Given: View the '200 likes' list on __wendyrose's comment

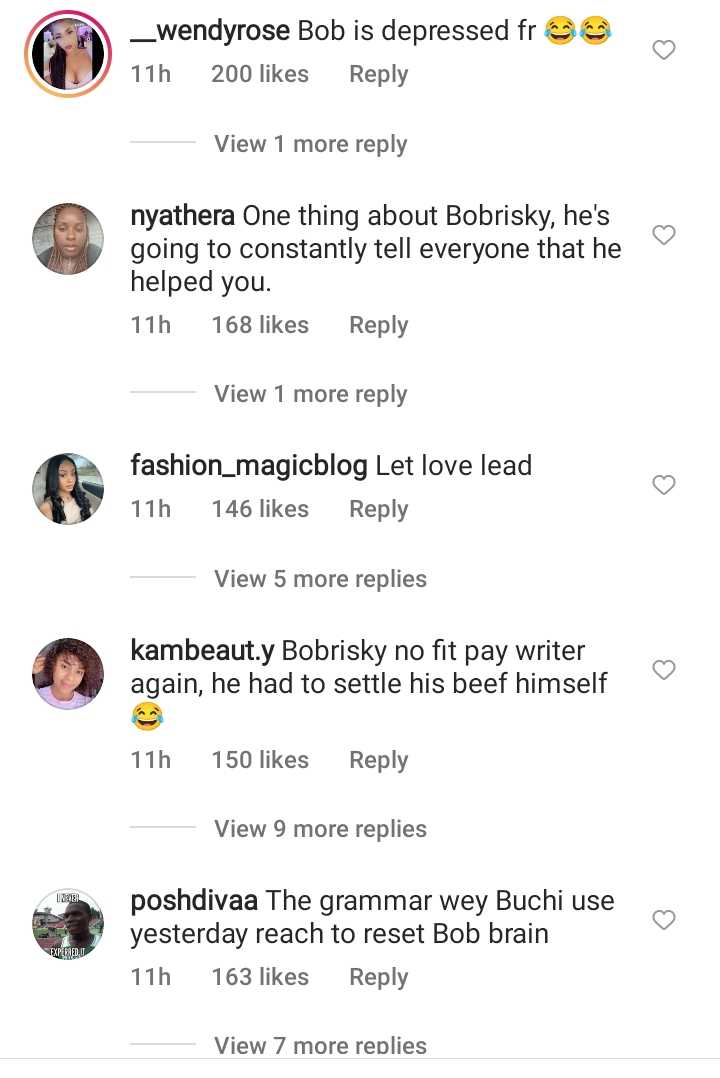Looking at the screenshot, I should tap(260, 74).
